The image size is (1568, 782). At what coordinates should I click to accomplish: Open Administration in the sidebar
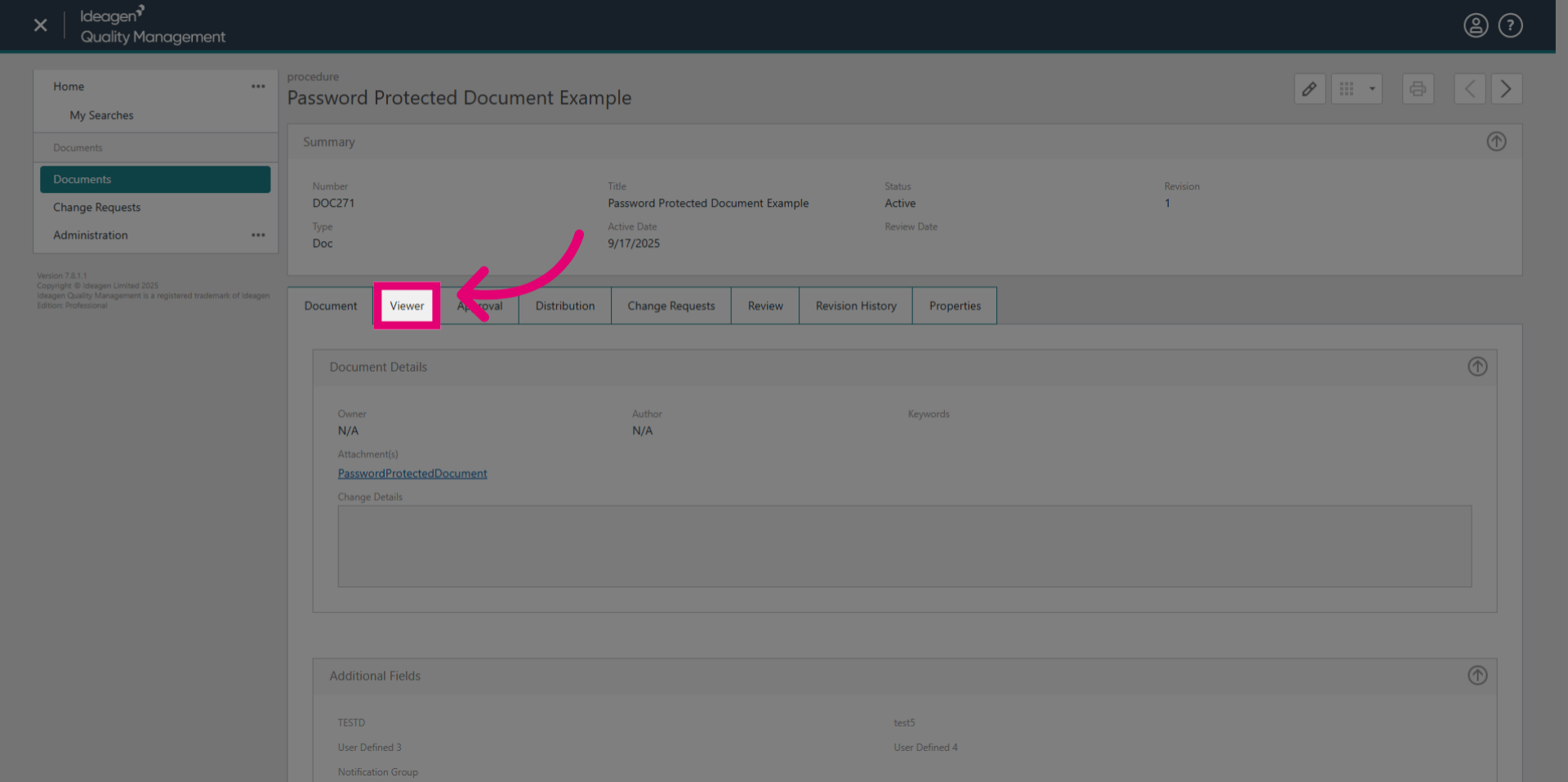click(x=90, y=235)
